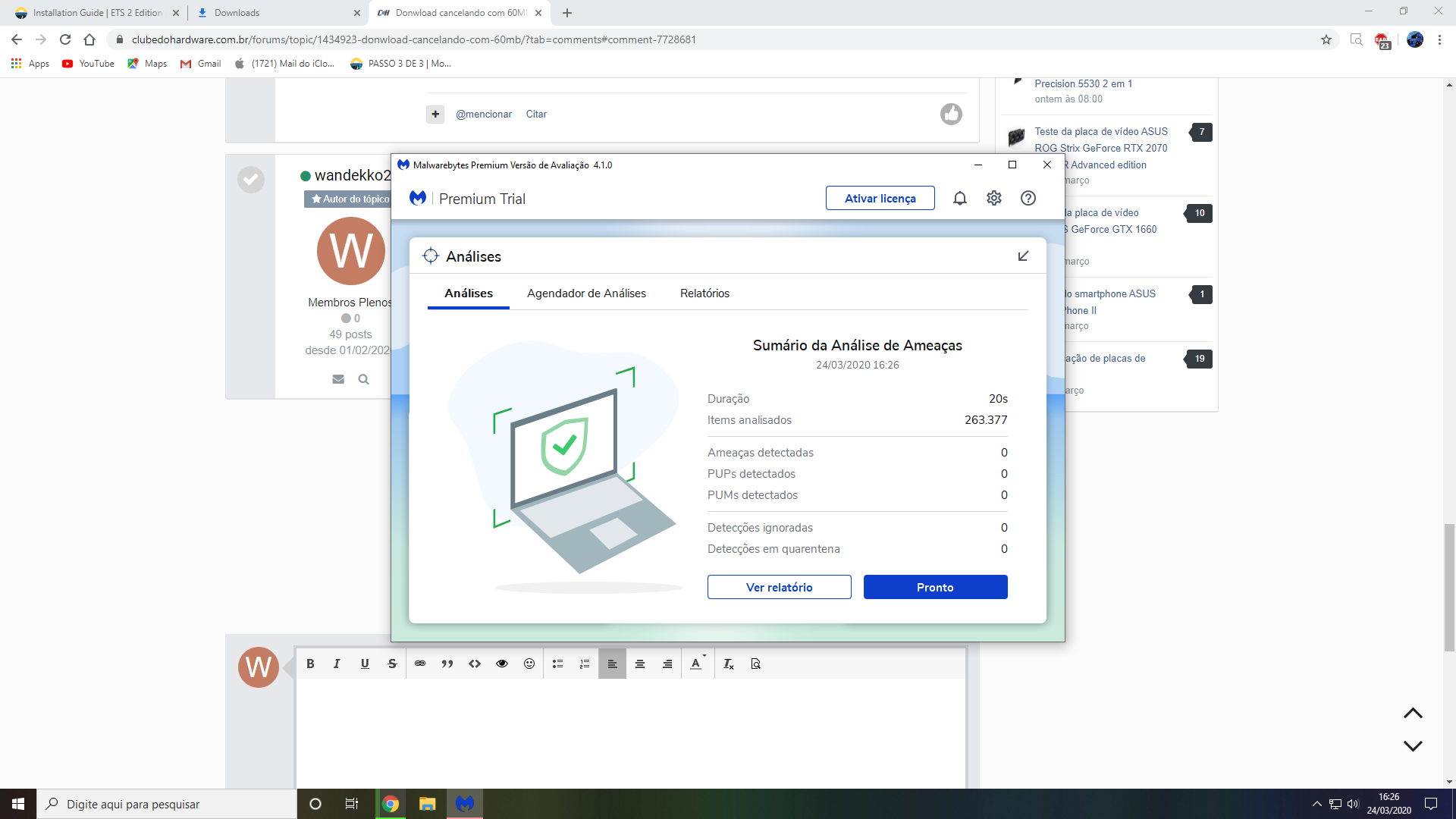Send message envelope icon under wandekko2
Viewport: 1456px width, 819px height.
338,379
